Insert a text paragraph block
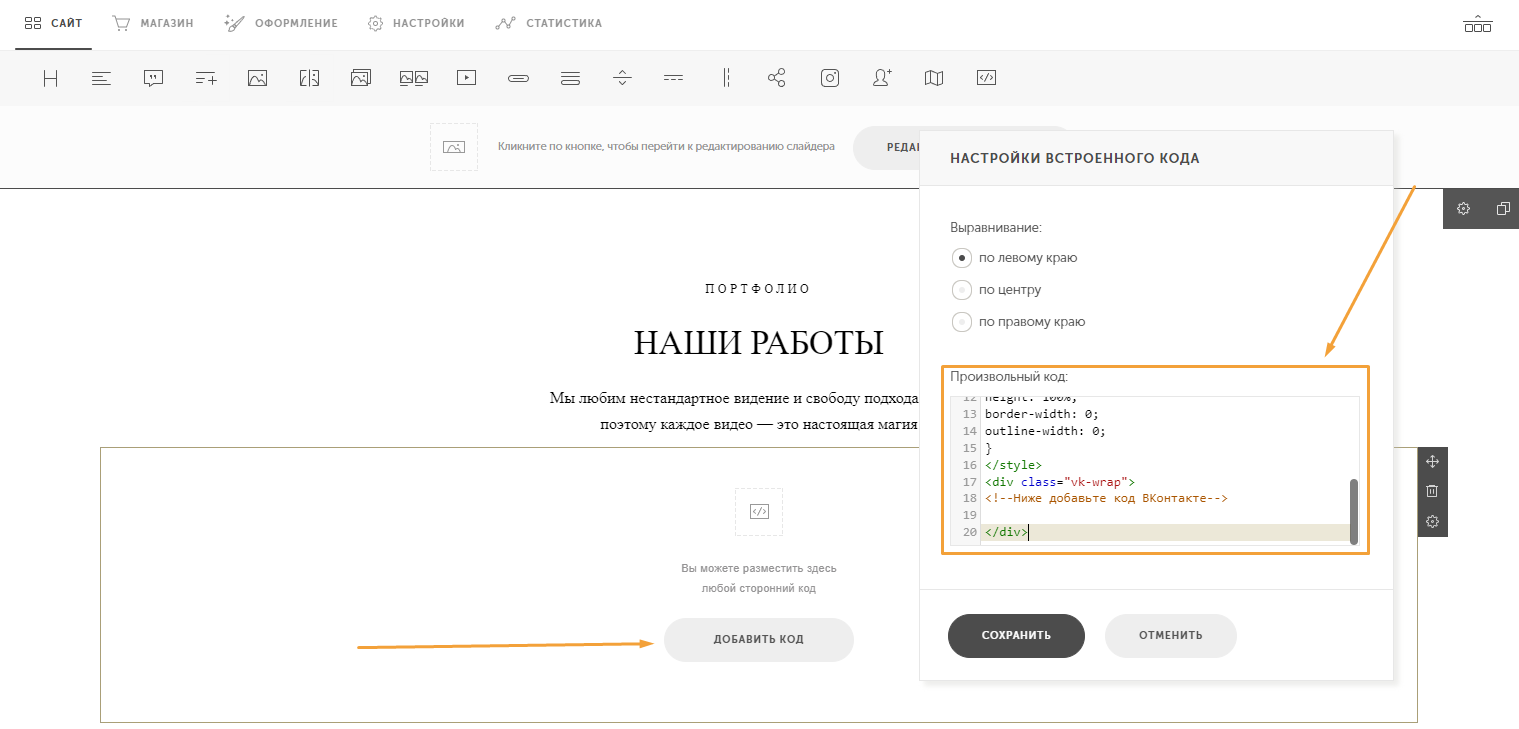 [101, 78]
